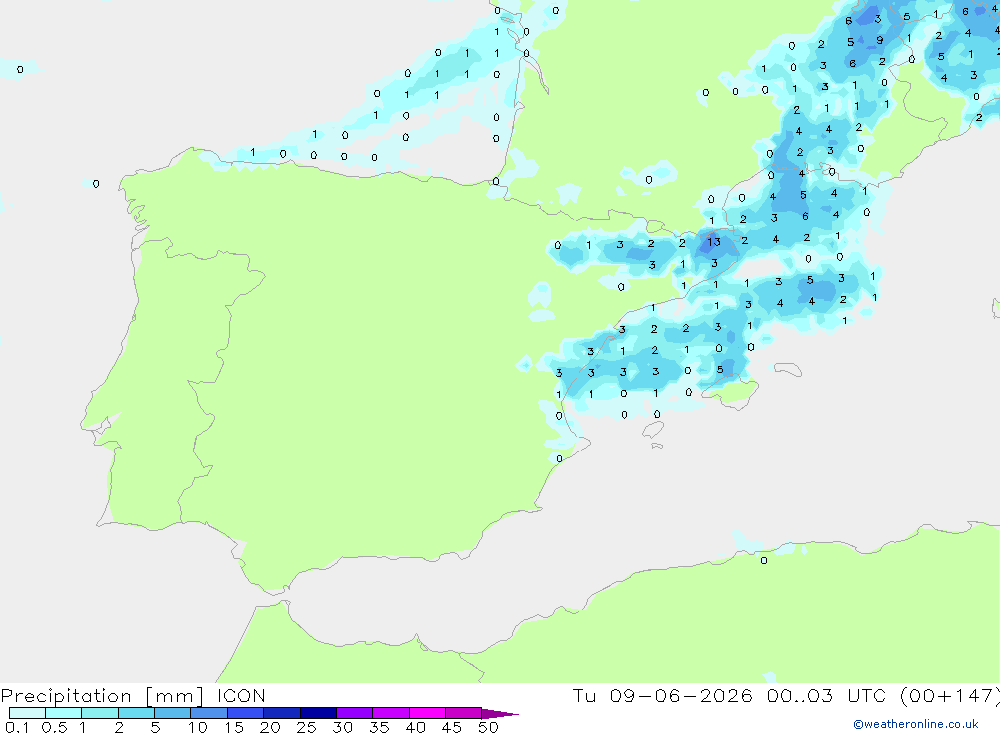1000x733 pixels.
Task: Pick the 15–20 mm legend color swatch
Action: (246, 713)
